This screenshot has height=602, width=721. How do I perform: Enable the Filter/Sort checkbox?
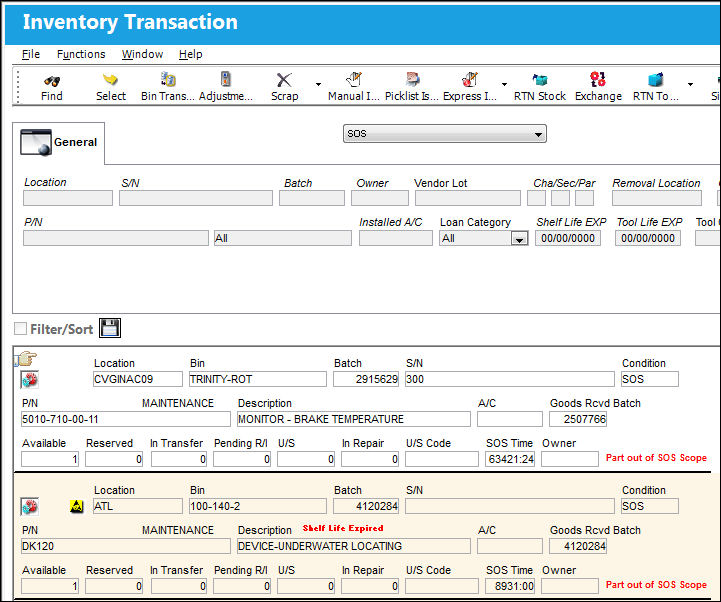point(20,328)
